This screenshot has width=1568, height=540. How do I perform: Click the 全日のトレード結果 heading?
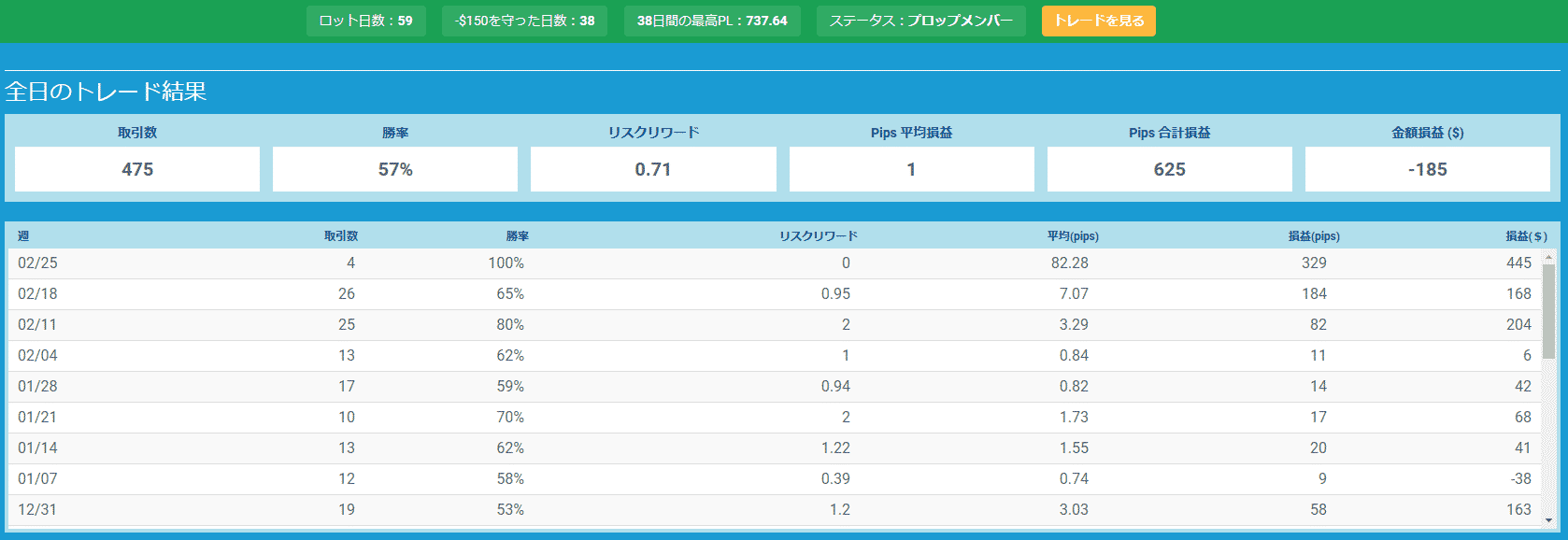click(x=106, y=92)
